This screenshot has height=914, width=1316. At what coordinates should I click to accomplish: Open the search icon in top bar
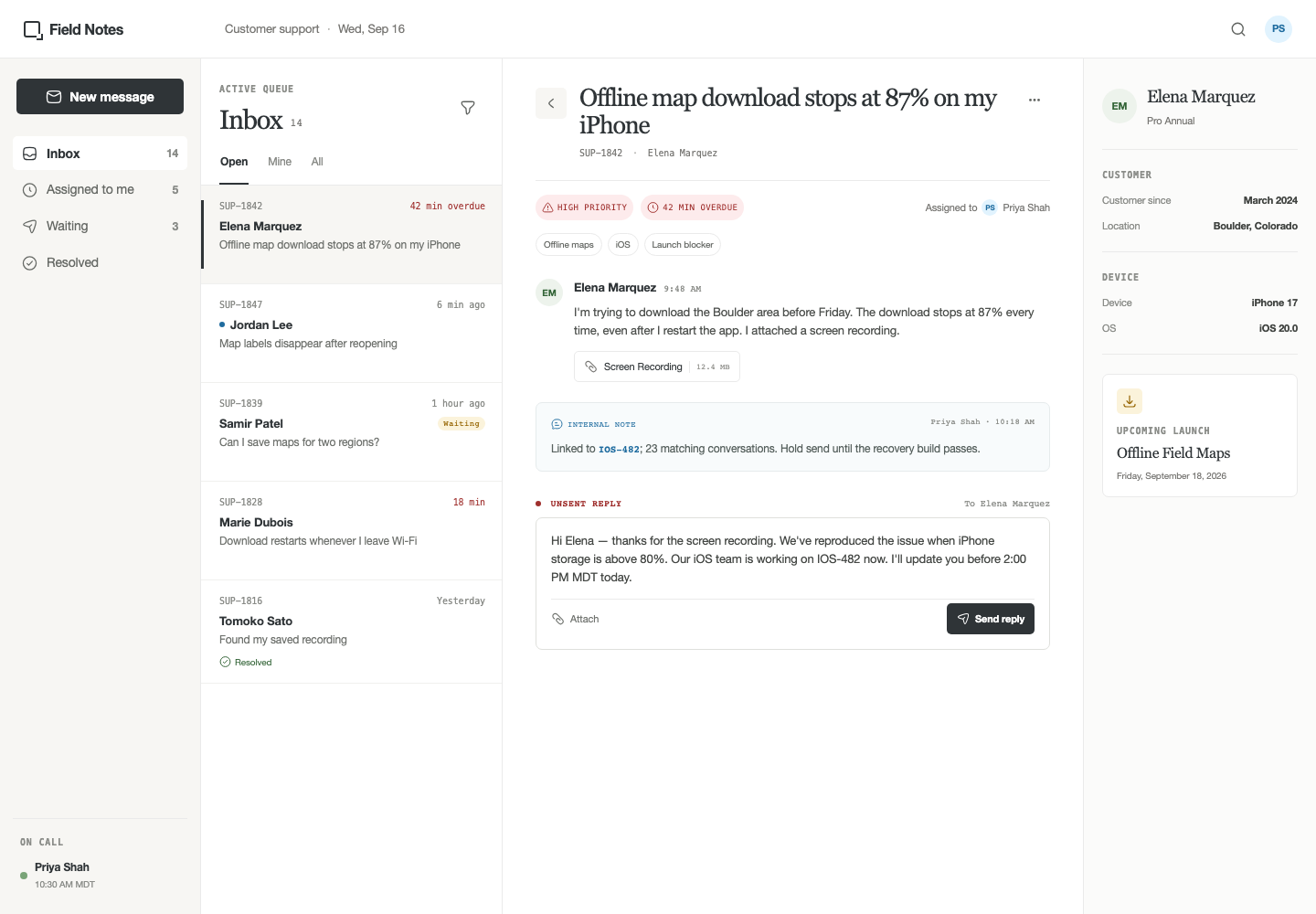1238,29
